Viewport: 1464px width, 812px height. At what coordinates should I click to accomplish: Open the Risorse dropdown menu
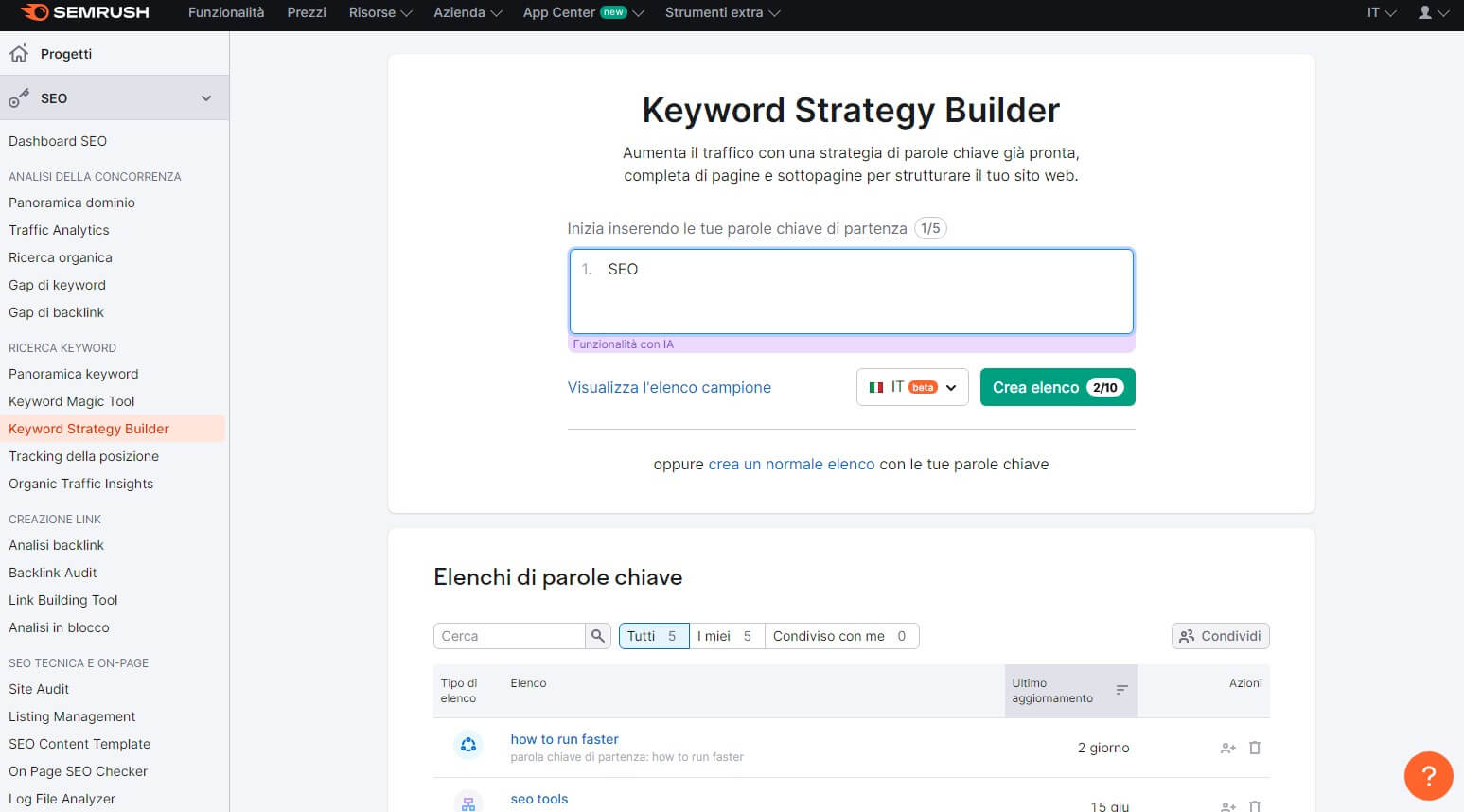[x=379, y=12]
